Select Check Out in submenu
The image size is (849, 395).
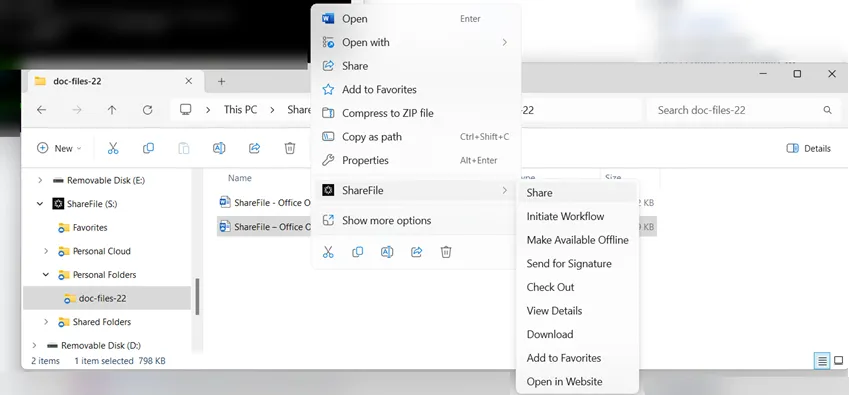click(577, 287)
